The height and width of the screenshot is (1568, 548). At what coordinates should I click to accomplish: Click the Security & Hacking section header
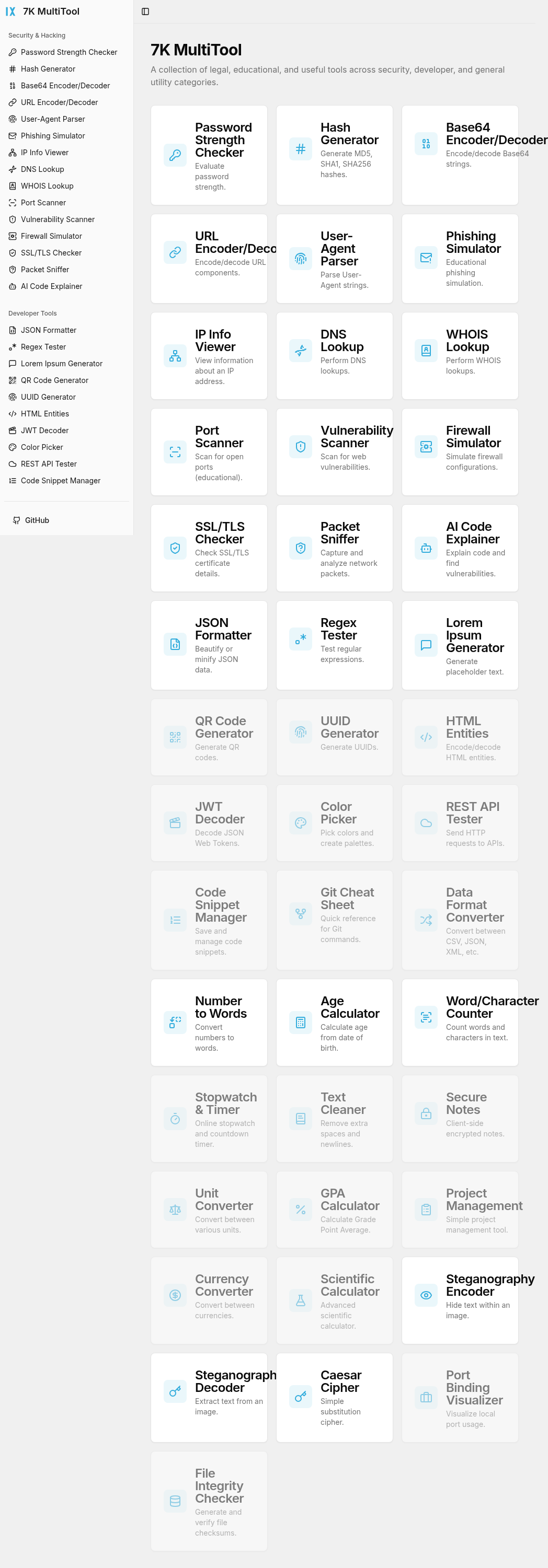coord(37,36)
